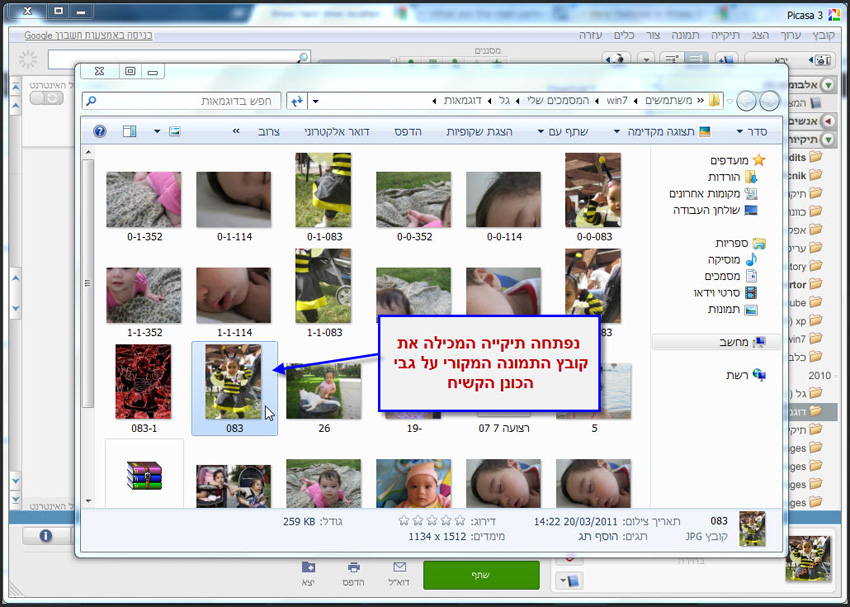The image size is (850, 607).
Task: Toggle the Explorer preview pane icon
Action: coord(130,132)
